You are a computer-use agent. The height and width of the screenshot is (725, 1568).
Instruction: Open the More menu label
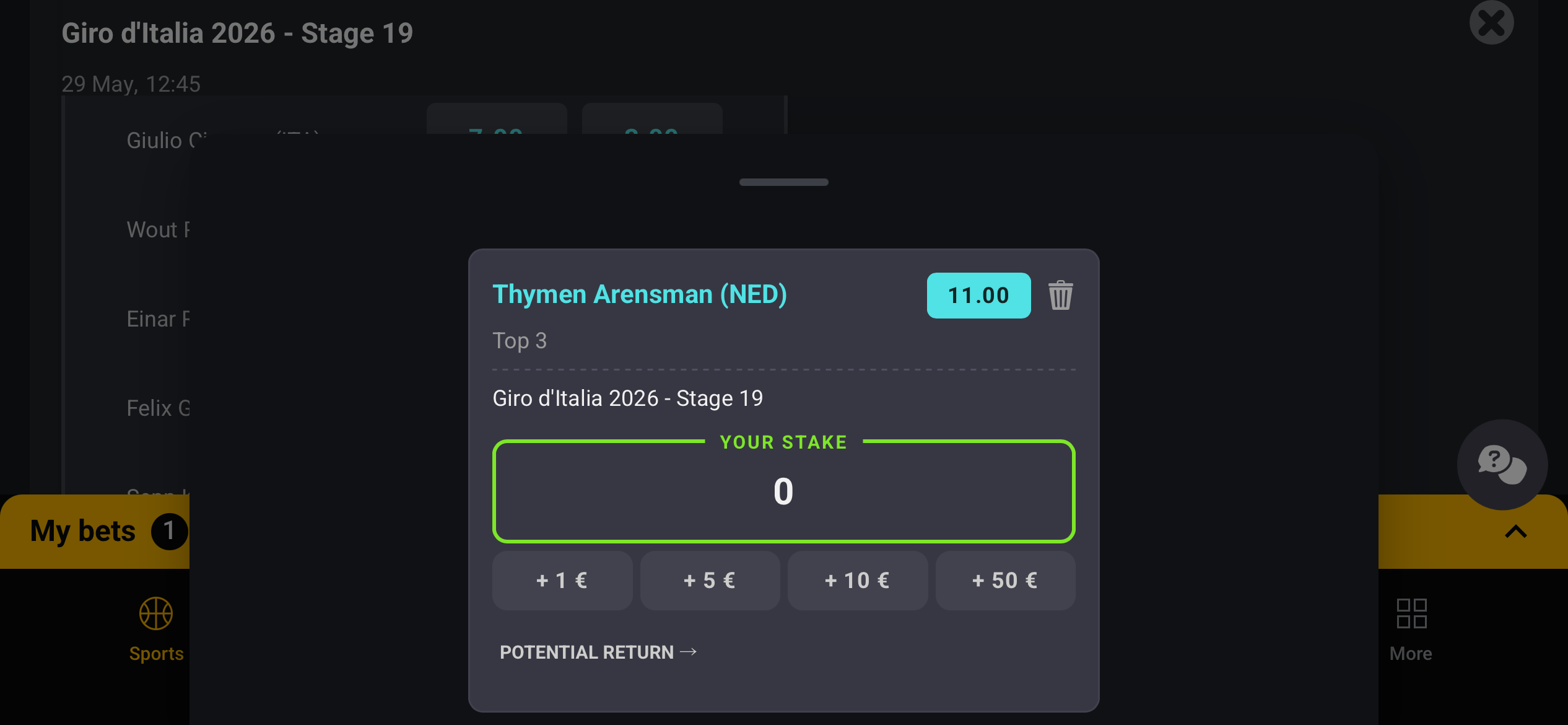coord(1411,654)
